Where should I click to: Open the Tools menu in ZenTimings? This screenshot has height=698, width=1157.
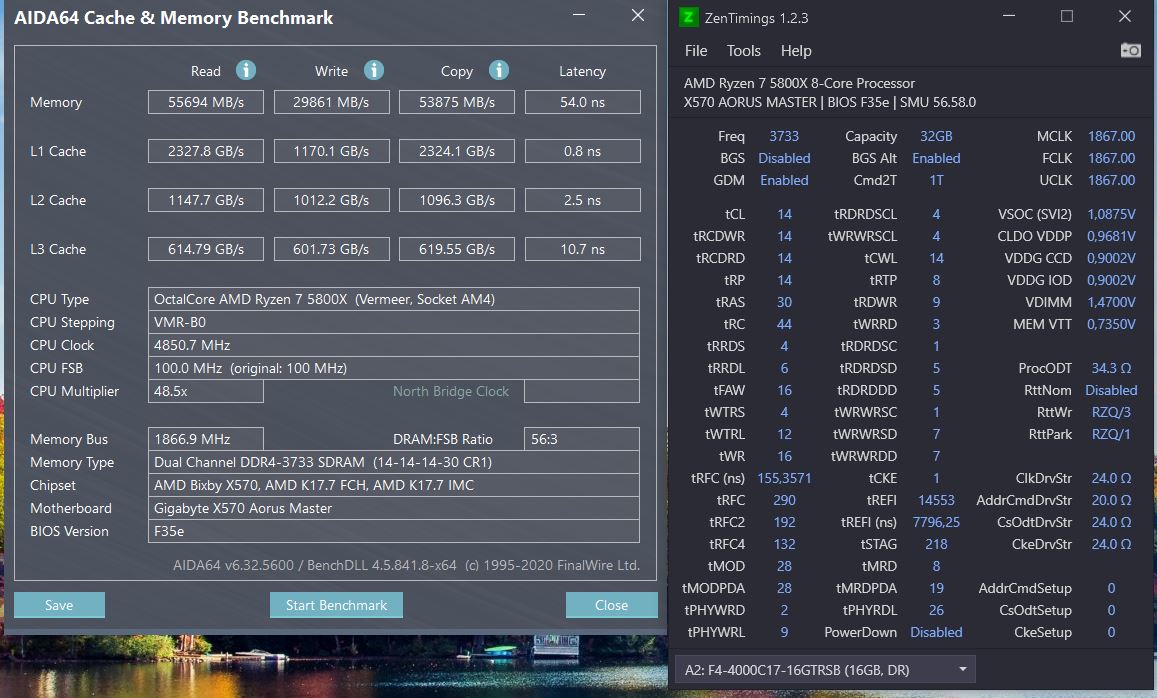pyautogui.click(x=744, y=51)
